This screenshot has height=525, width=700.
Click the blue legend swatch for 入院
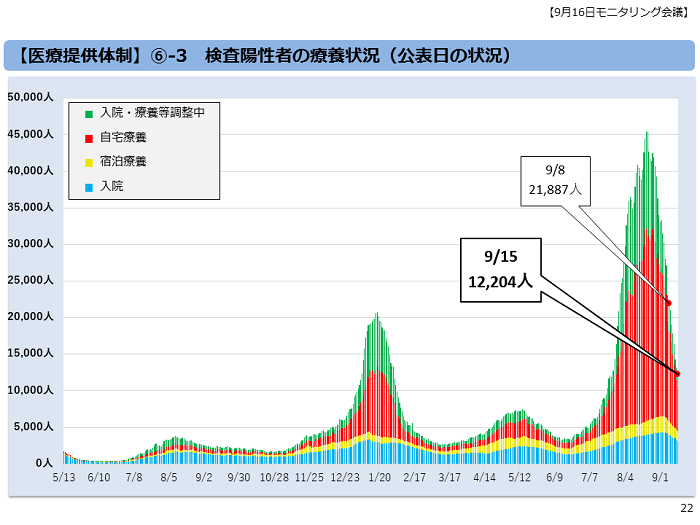coord(89,188)
